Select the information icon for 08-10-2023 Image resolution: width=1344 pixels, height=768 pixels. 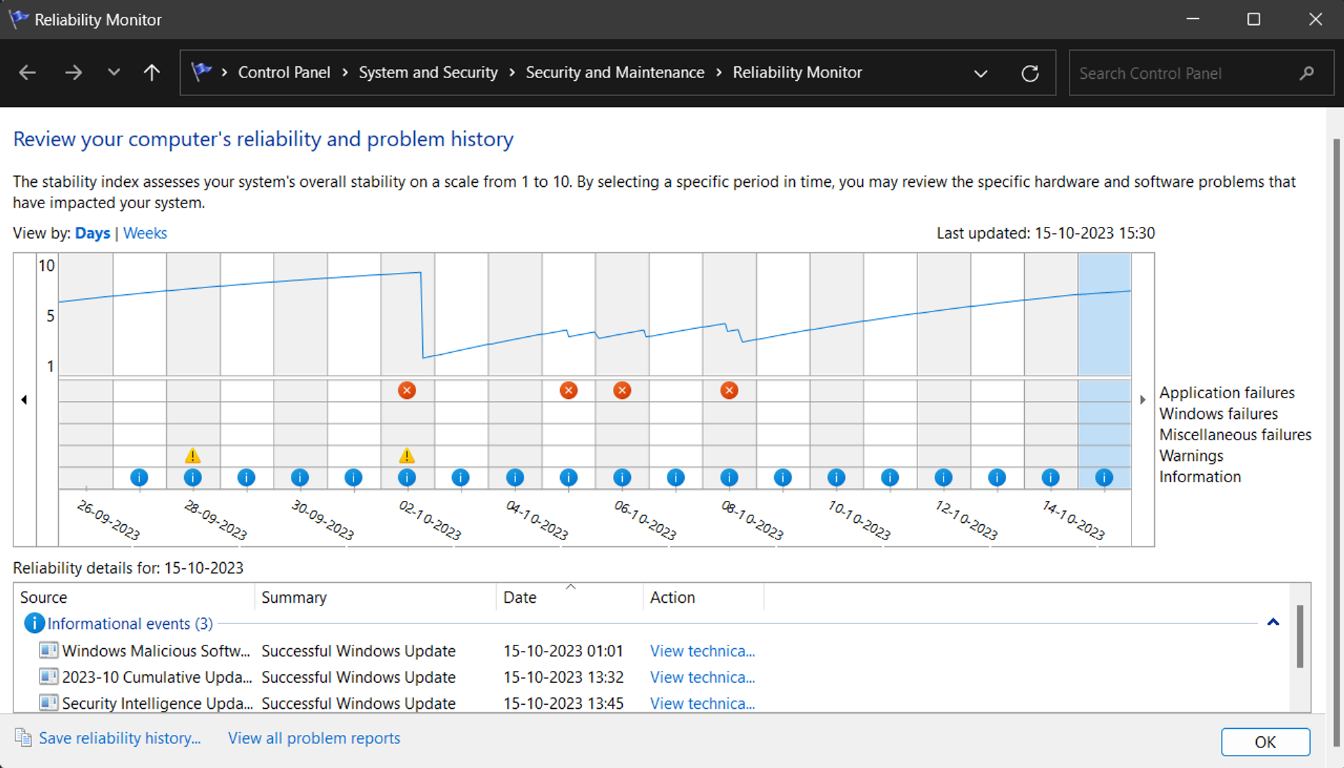[729, 478]
